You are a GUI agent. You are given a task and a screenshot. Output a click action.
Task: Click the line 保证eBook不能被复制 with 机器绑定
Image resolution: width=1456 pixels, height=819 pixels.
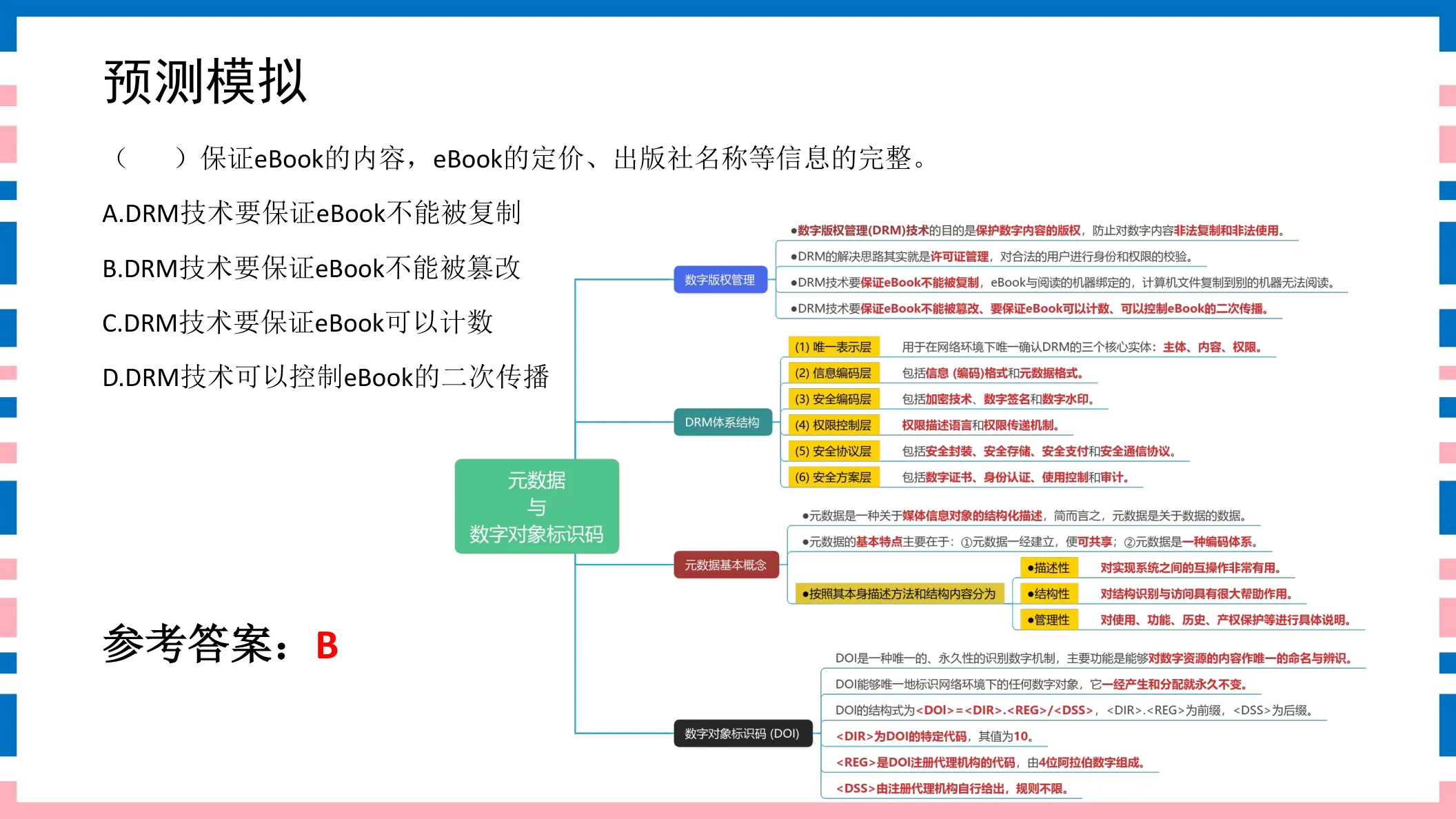(1062, 283)
